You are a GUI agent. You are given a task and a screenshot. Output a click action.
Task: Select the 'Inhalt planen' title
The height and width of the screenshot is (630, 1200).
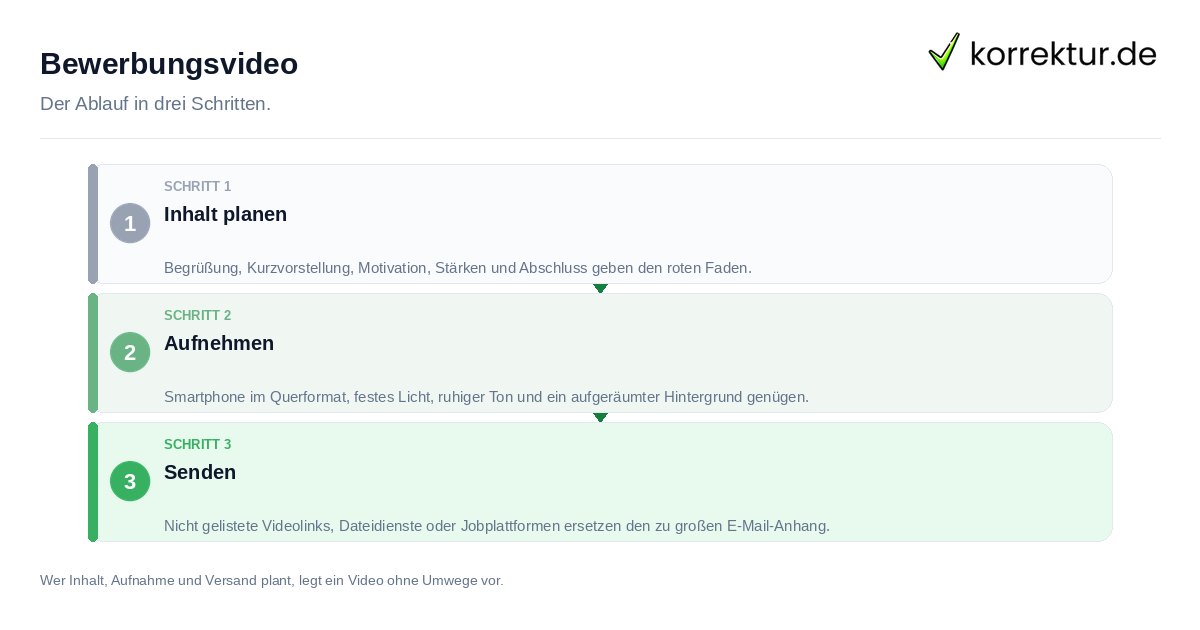click(225, 214)
